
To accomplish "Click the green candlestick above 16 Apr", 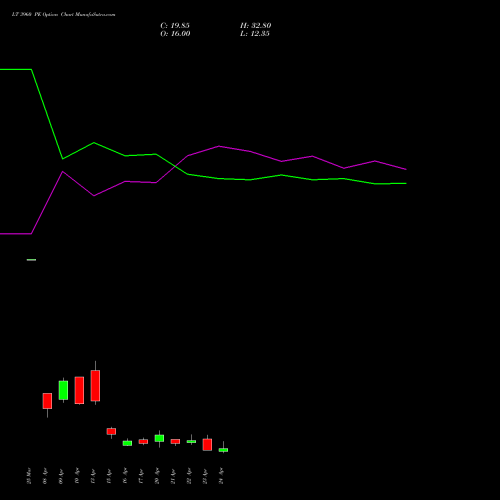I will point(127,443).
